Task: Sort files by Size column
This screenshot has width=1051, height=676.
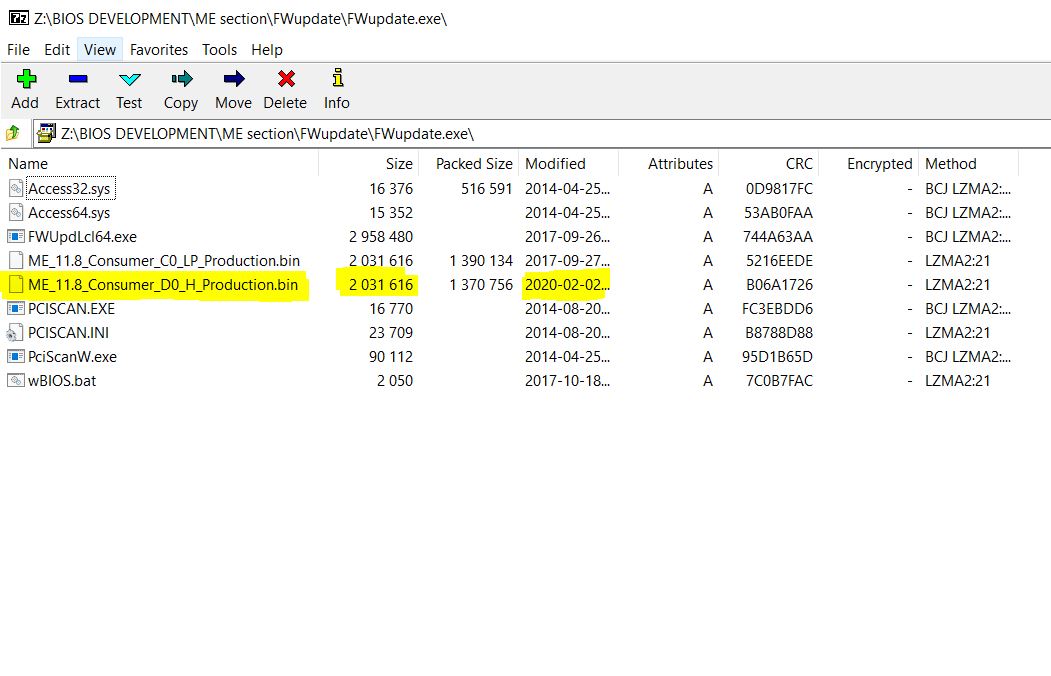Action: 369,163
